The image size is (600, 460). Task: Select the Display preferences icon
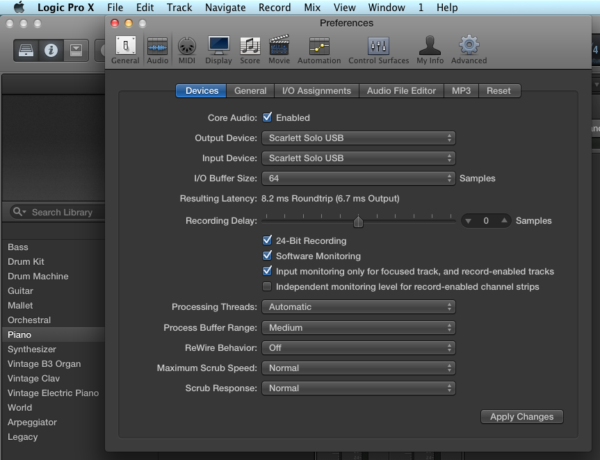pyautogui.click(x=218, y=48)
